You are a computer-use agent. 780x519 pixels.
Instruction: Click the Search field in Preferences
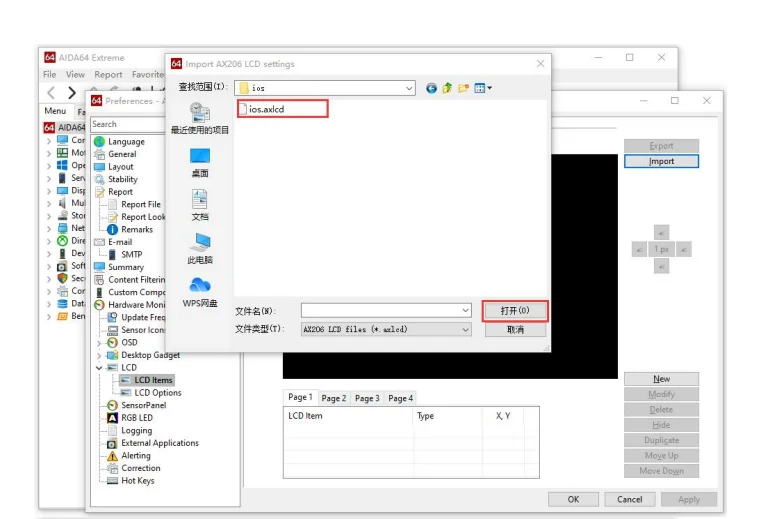[x=128, y=124]
